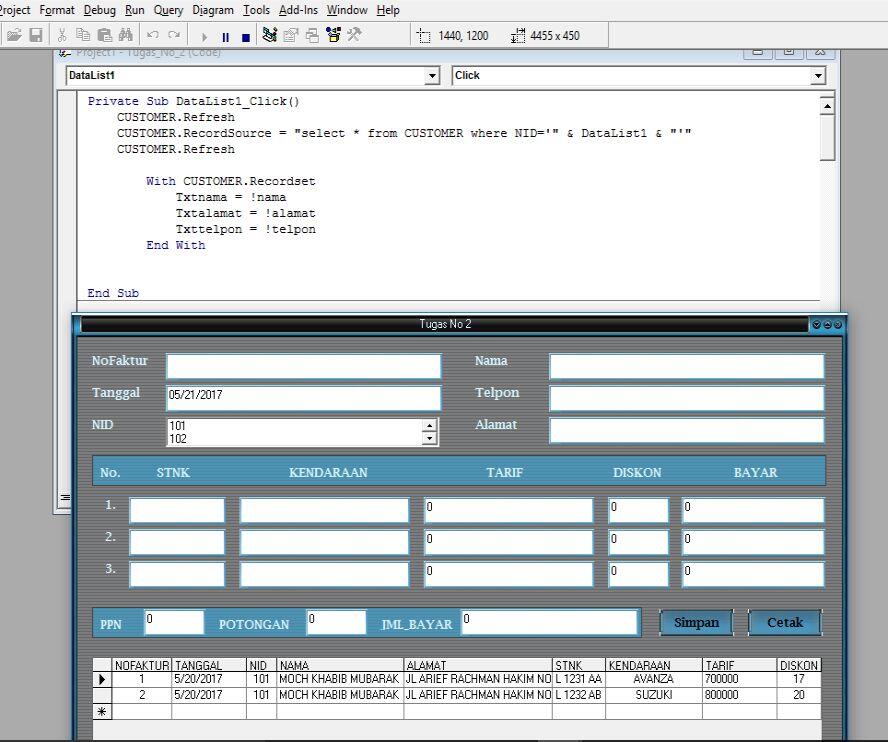Open the Format menu
Screen dimensions: 888x742
pyautogui.click(x=57, y=10)
